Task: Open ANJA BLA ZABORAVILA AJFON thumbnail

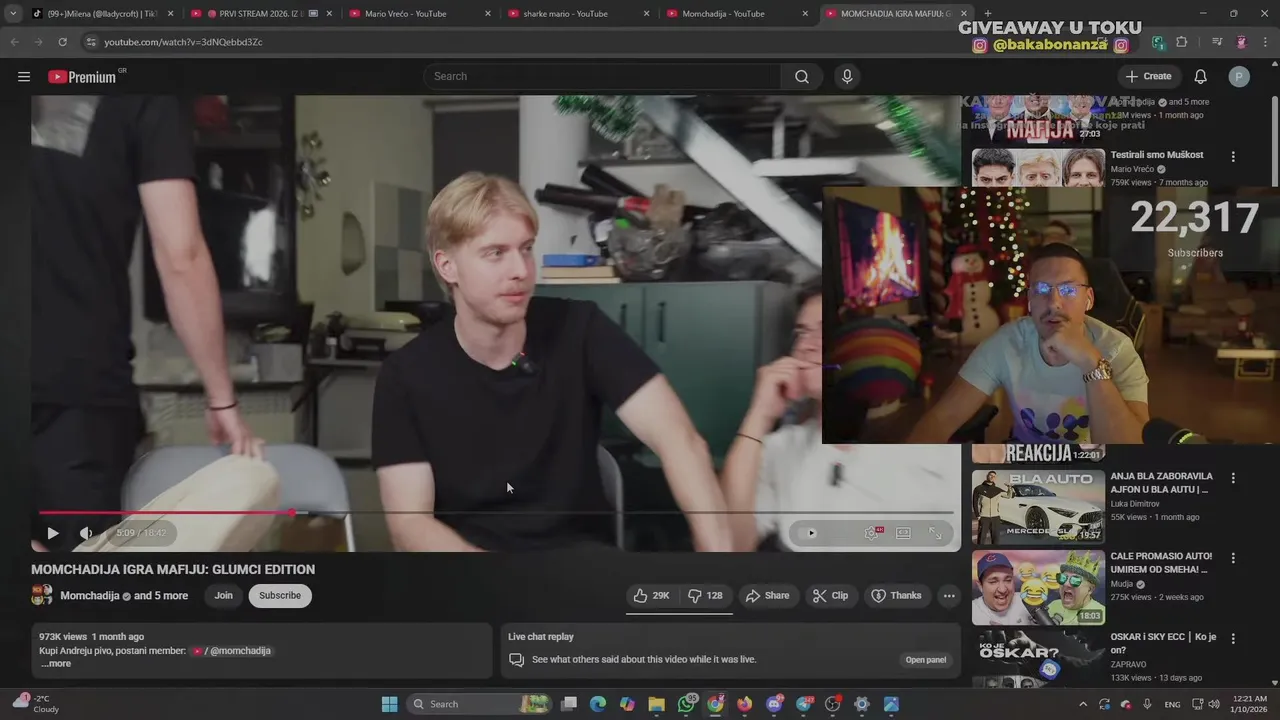Action: click(x=1038, y=507)
